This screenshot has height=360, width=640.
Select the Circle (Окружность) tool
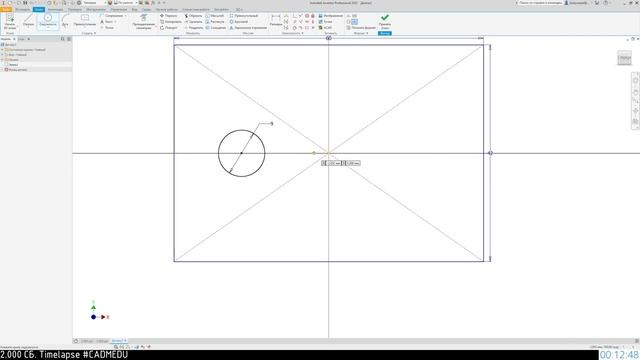click(48, 21)
